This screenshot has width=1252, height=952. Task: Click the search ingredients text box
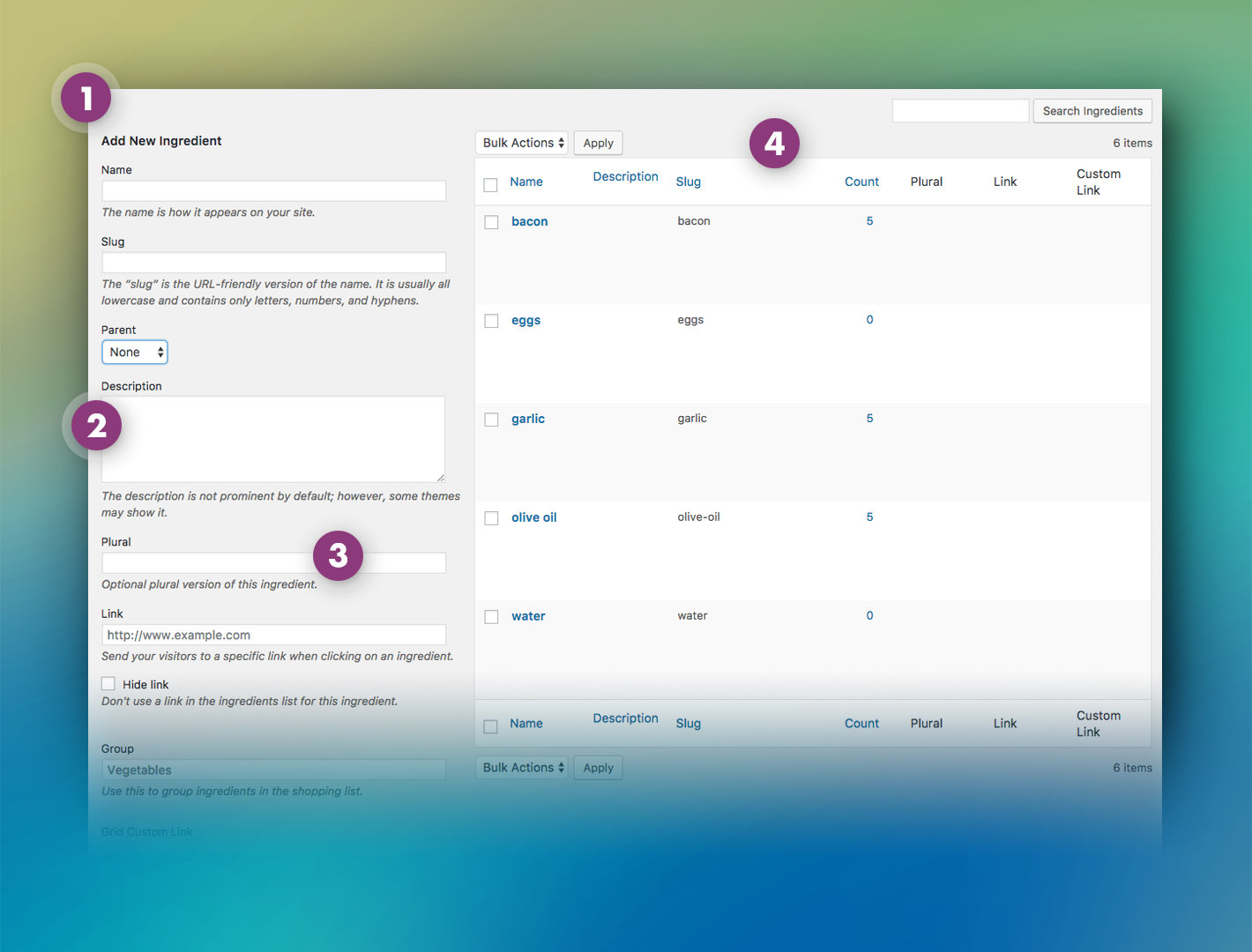[x=960, y=111]
